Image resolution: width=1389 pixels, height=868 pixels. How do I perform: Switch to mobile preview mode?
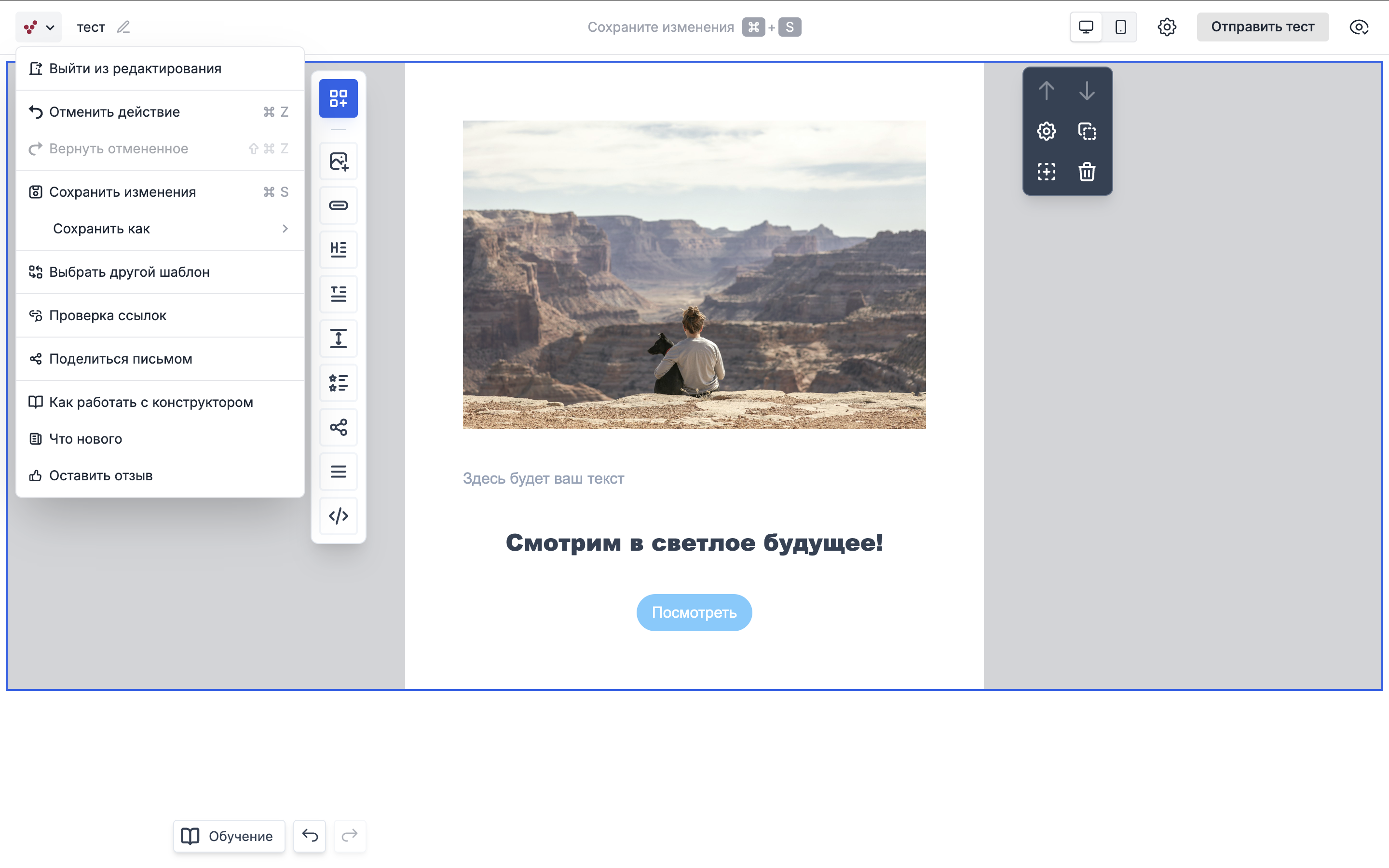(1120, 27)
